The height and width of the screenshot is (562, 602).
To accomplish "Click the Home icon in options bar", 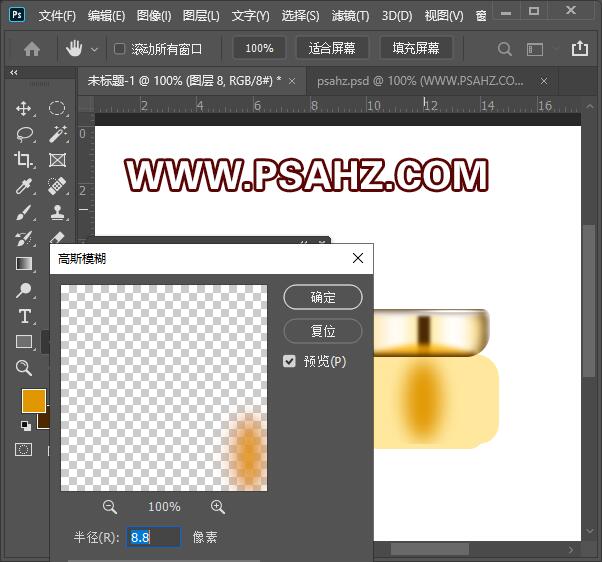I will coord(32,49).
